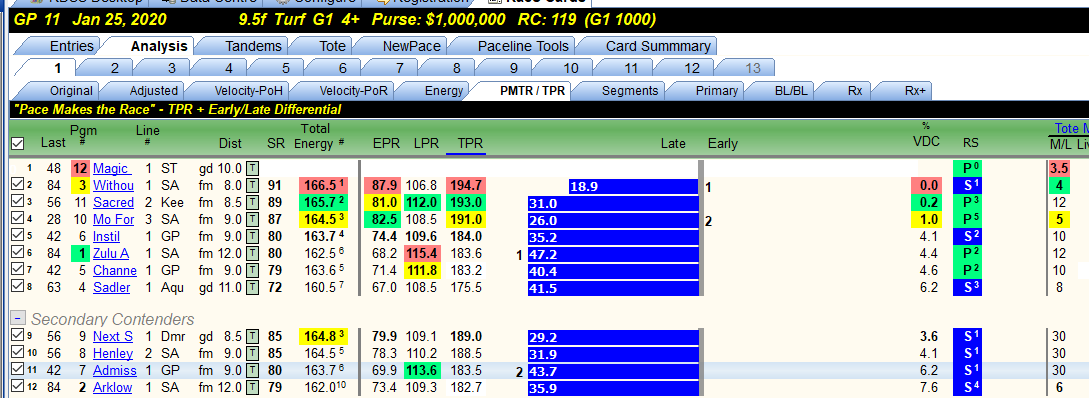Viewport: 1089px width, 398px height.
Task: Uncheck the Withou row checkbox
Action: (18, 185)
